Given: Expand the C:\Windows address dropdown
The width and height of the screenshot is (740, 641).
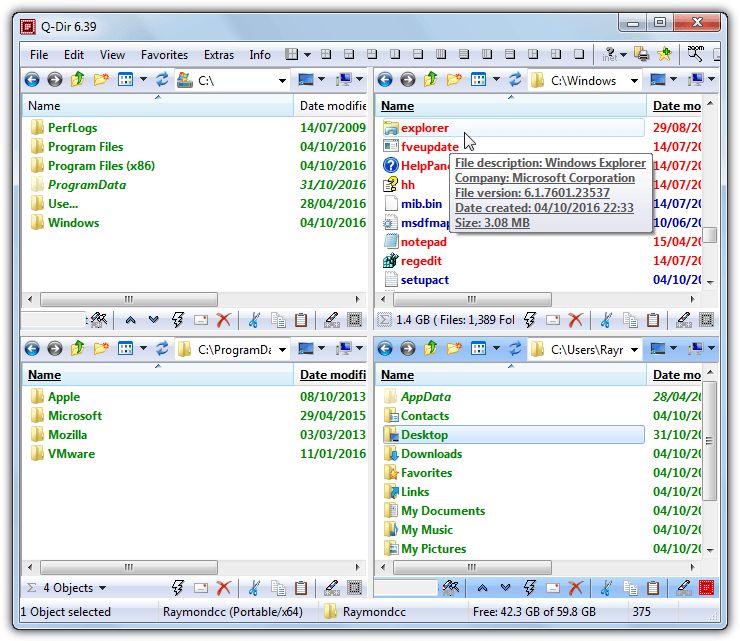Looking at the screenshot, I should click(635, 80).
